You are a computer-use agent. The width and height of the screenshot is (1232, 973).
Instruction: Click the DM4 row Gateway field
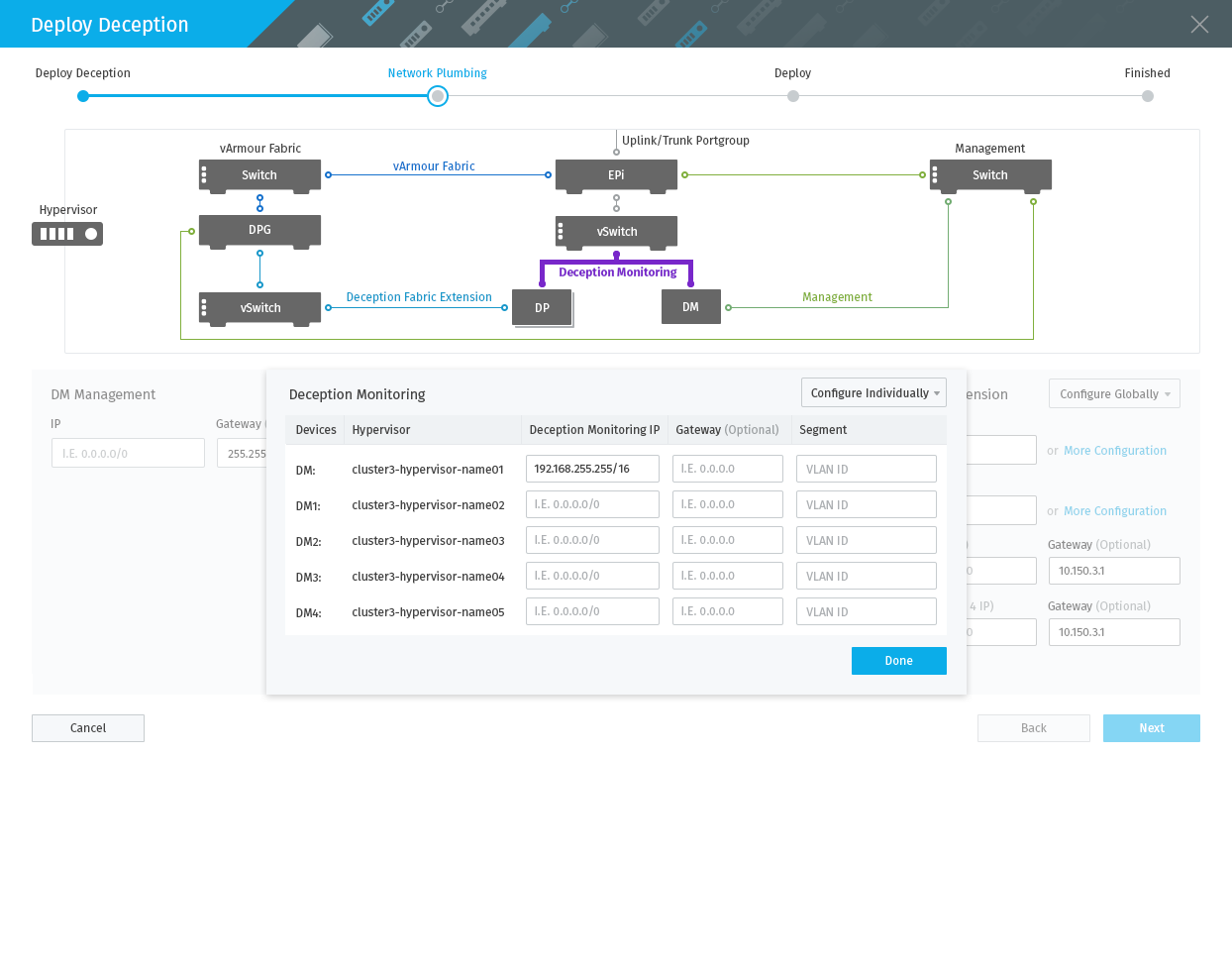(x=728, y=611)
